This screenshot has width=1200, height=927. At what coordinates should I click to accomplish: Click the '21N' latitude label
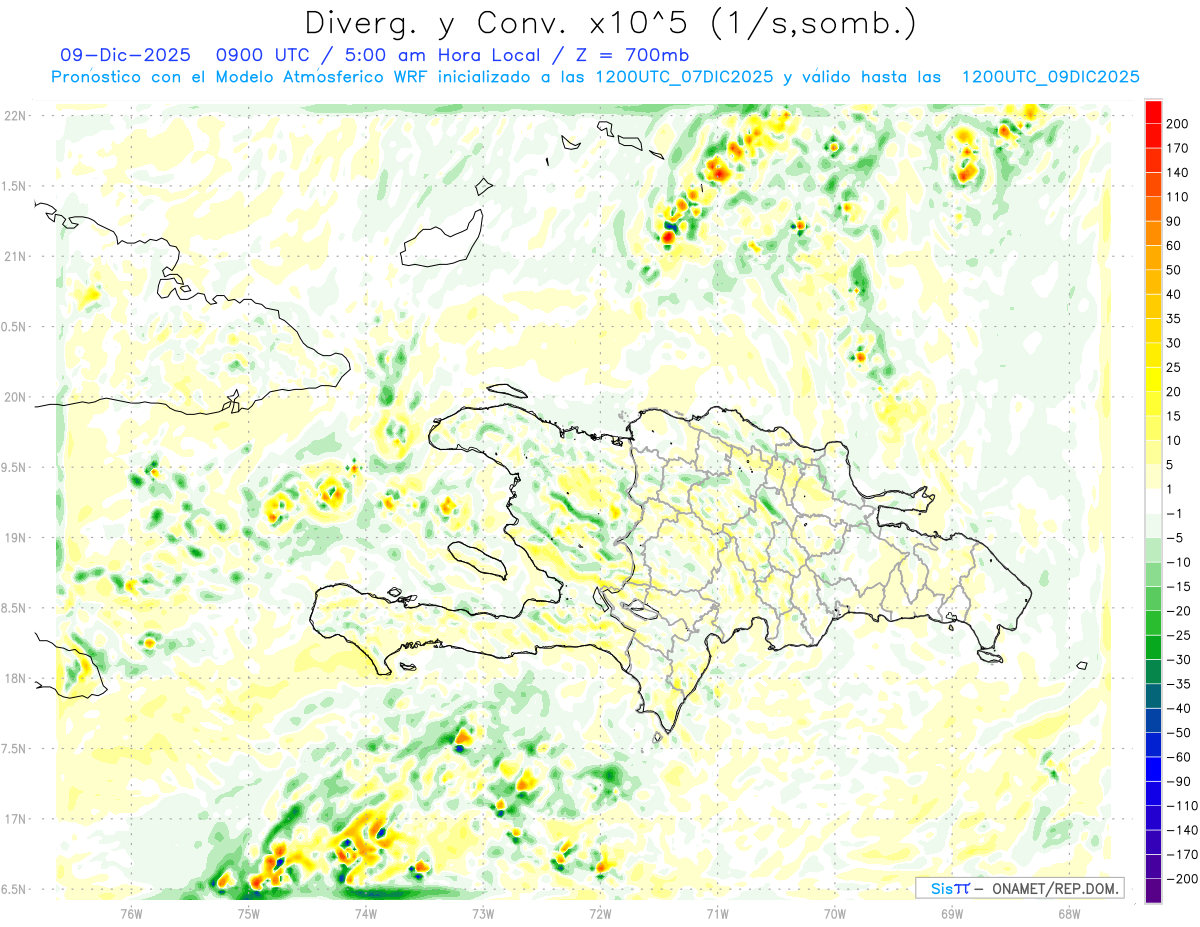16,256
